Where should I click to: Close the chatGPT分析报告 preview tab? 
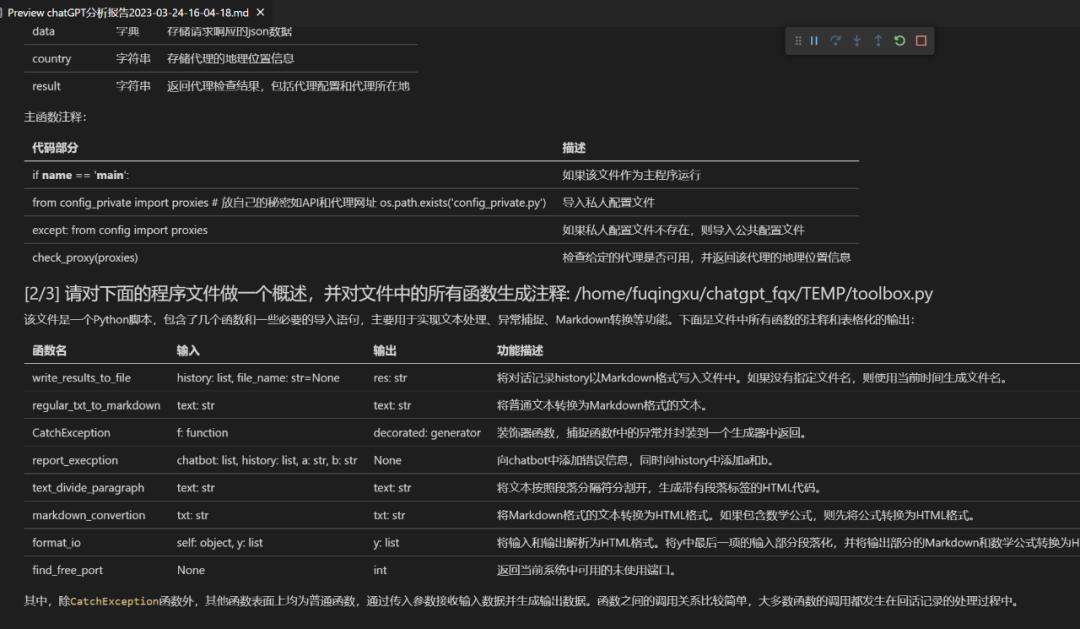coord(259,12)
